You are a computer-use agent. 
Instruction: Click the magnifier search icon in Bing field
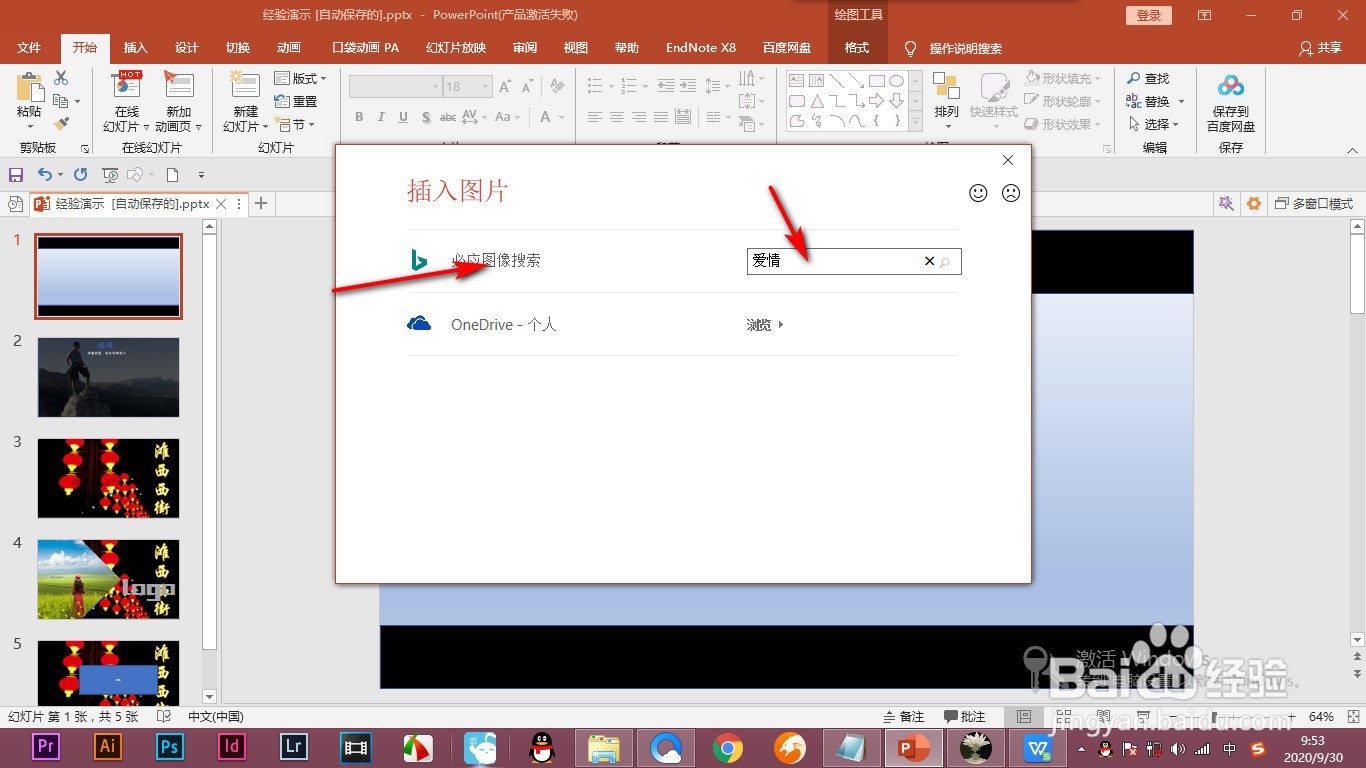coord(945,262)
